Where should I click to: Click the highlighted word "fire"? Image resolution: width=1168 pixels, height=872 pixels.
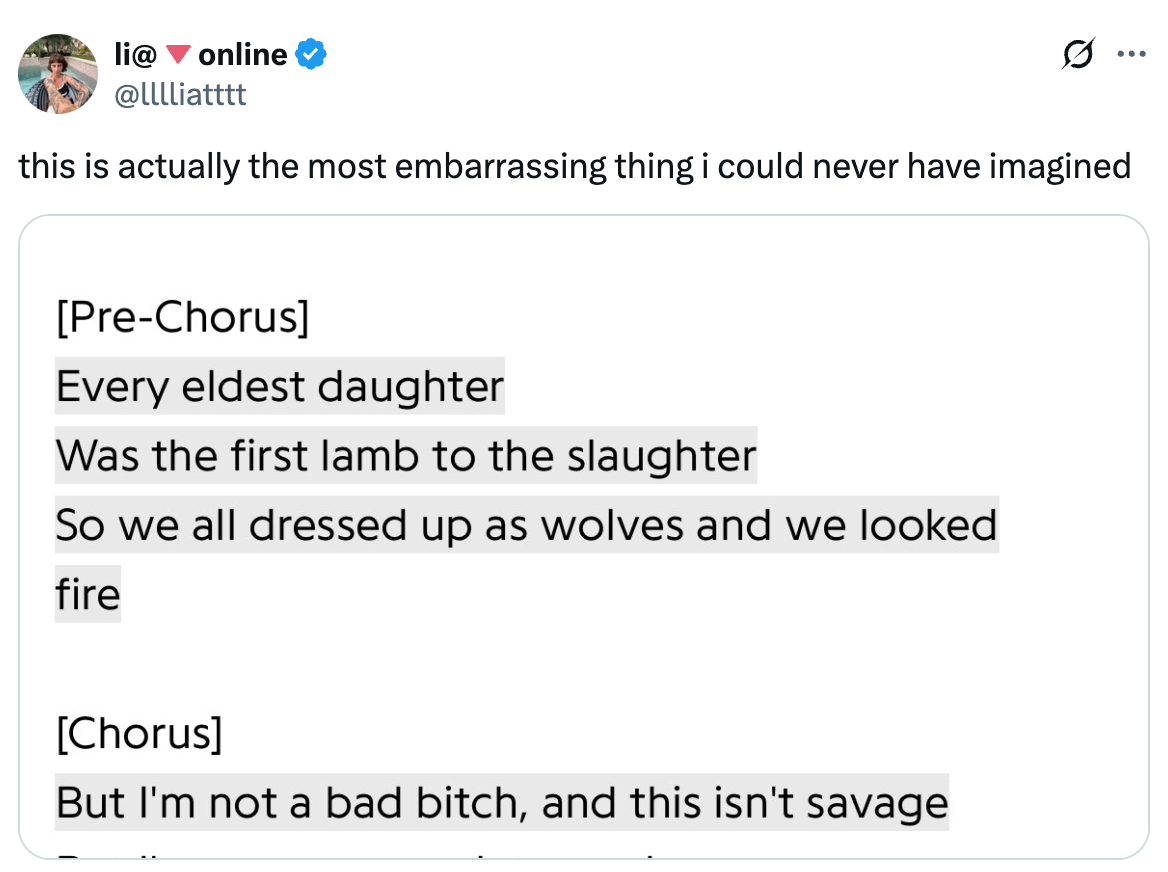tap(88, 595)
